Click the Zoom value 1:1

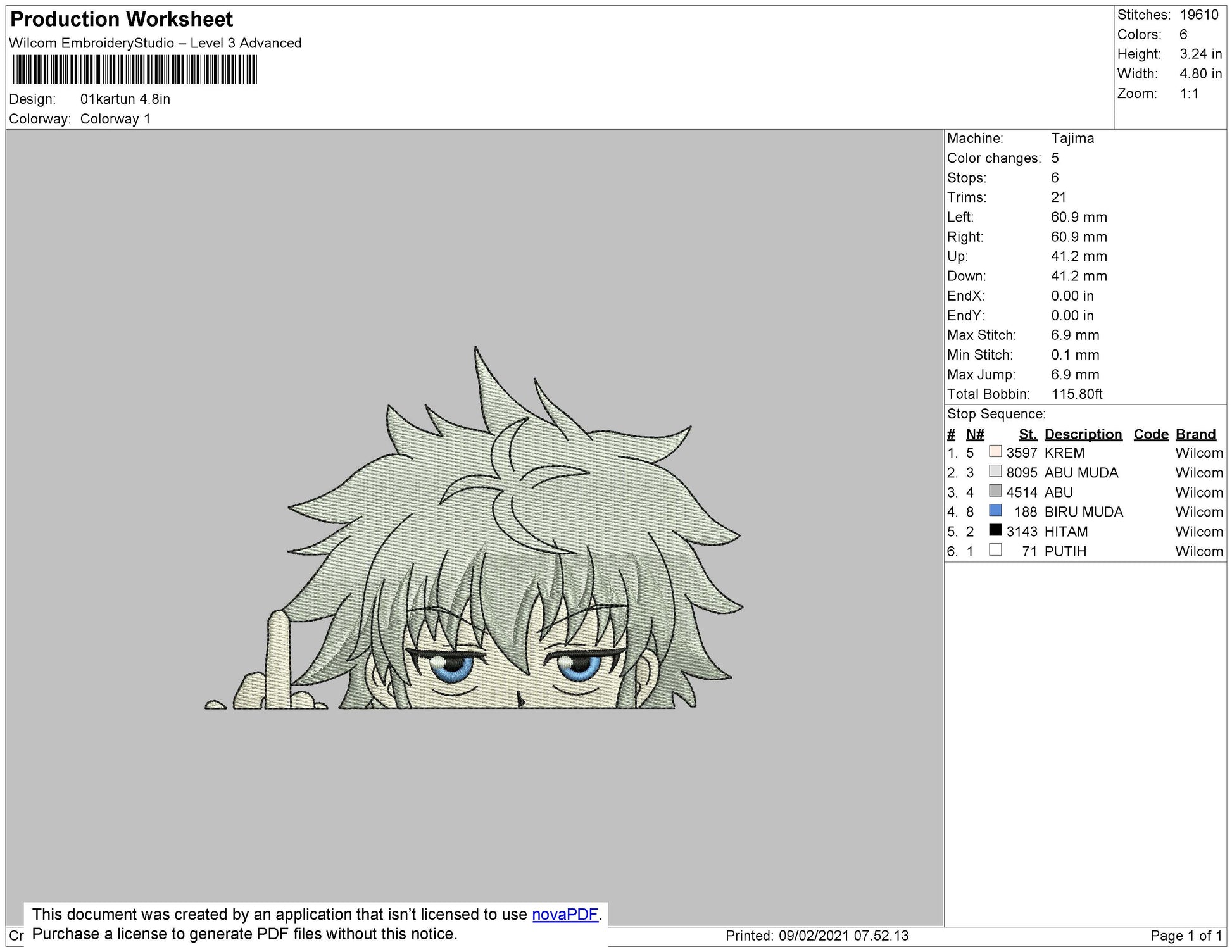point(1189,94)
